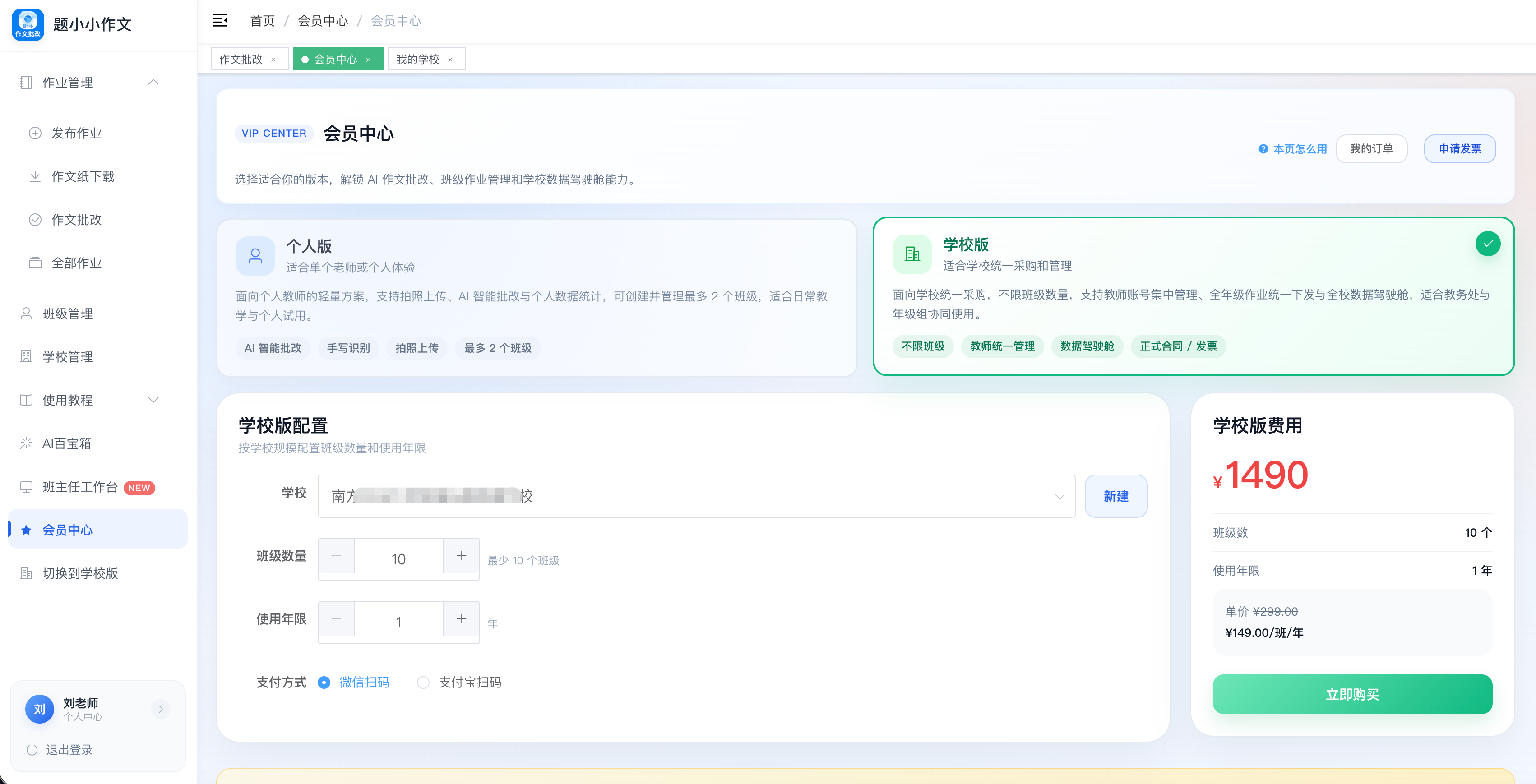
Task: Close the 作文批改 tab
Action: tap(274, 60)
